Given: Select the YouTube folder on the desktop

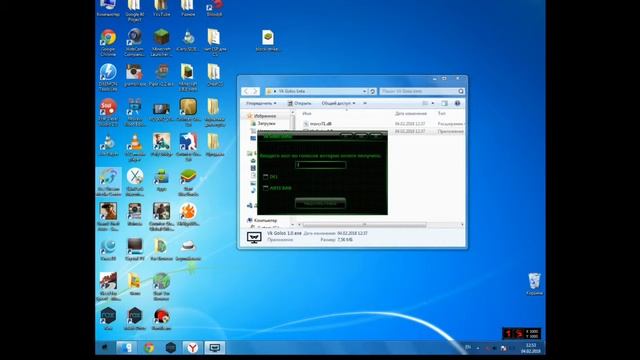Looking at the screenshot, I should [162, 8].
